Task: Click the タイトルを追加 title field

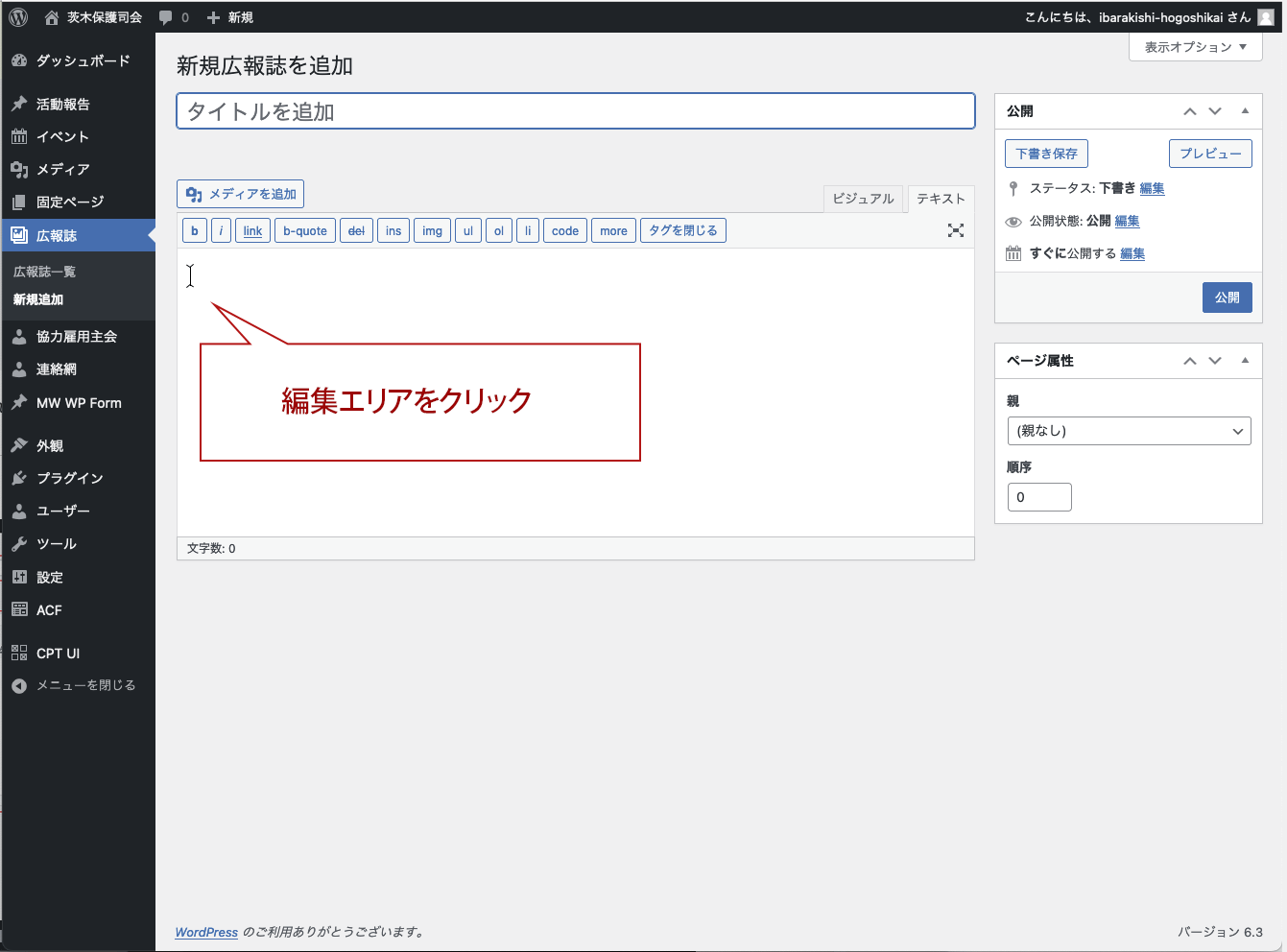Action: (575, 111)
